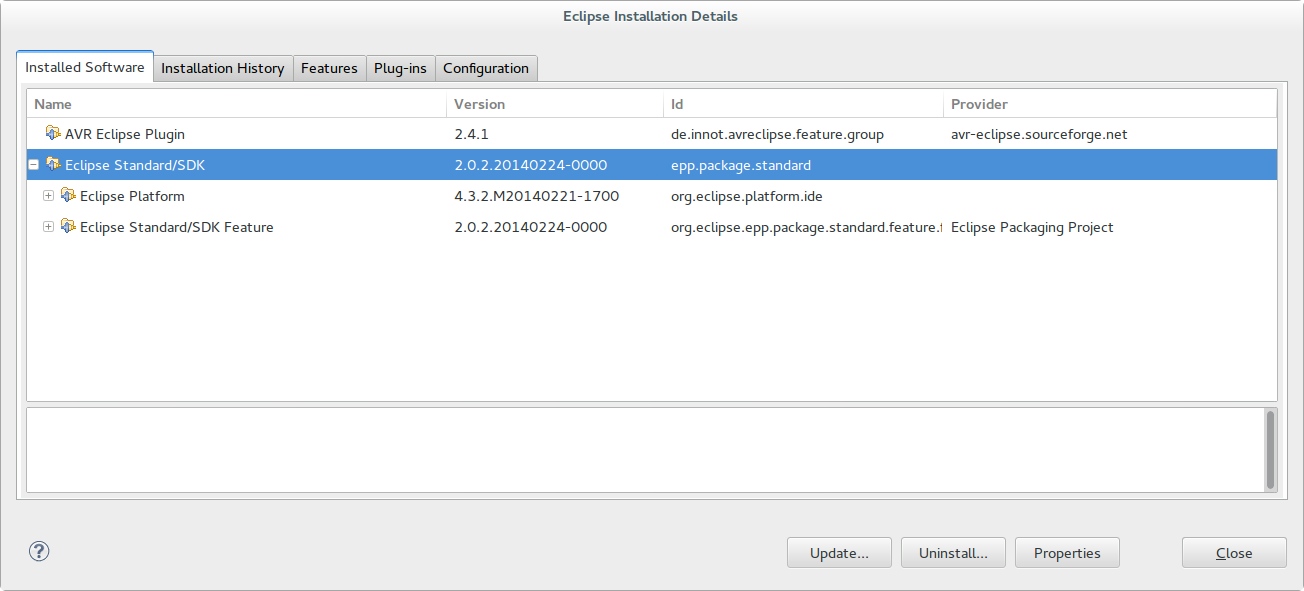Sort by the Version column header
The width and height of the screenshot is (1304, 591).
pos(555,104)
